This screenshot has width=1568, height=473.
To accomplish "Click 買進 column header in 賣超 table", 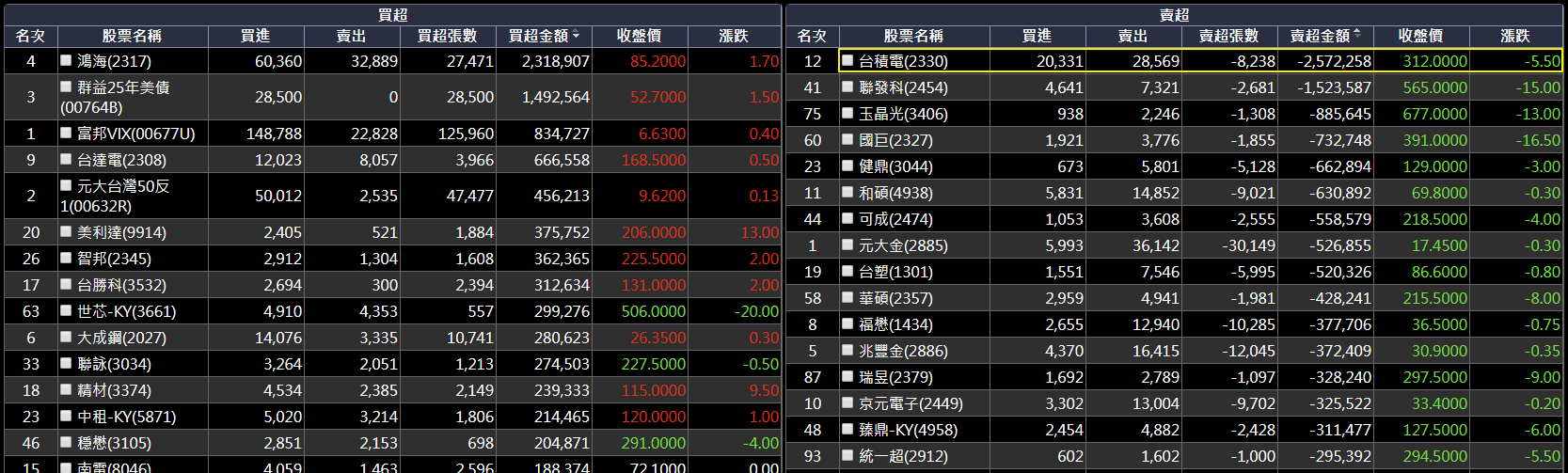I will [1037, 36].
